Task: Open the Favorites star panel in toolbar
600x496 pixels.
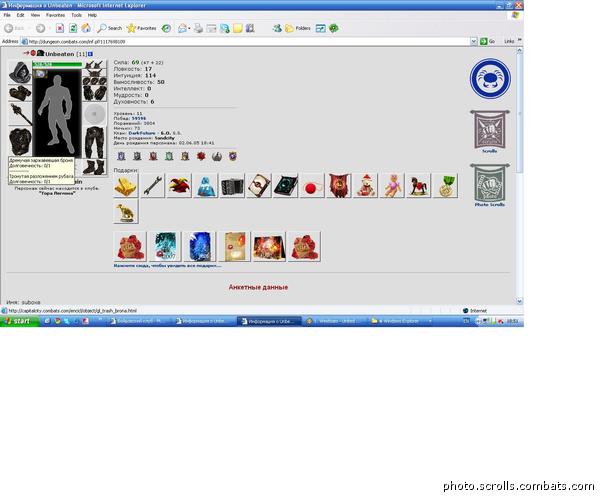Action: tap(142, 28)
